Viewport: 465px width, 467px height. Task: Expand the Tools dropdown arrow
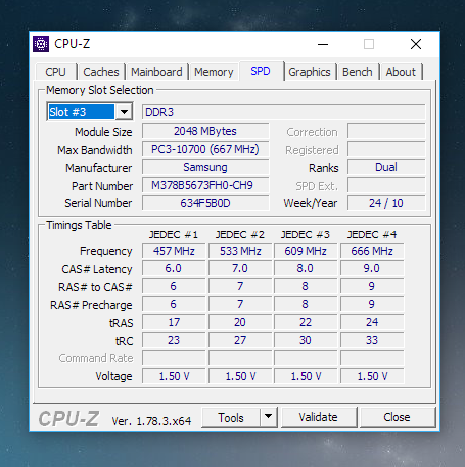(269, 417)
